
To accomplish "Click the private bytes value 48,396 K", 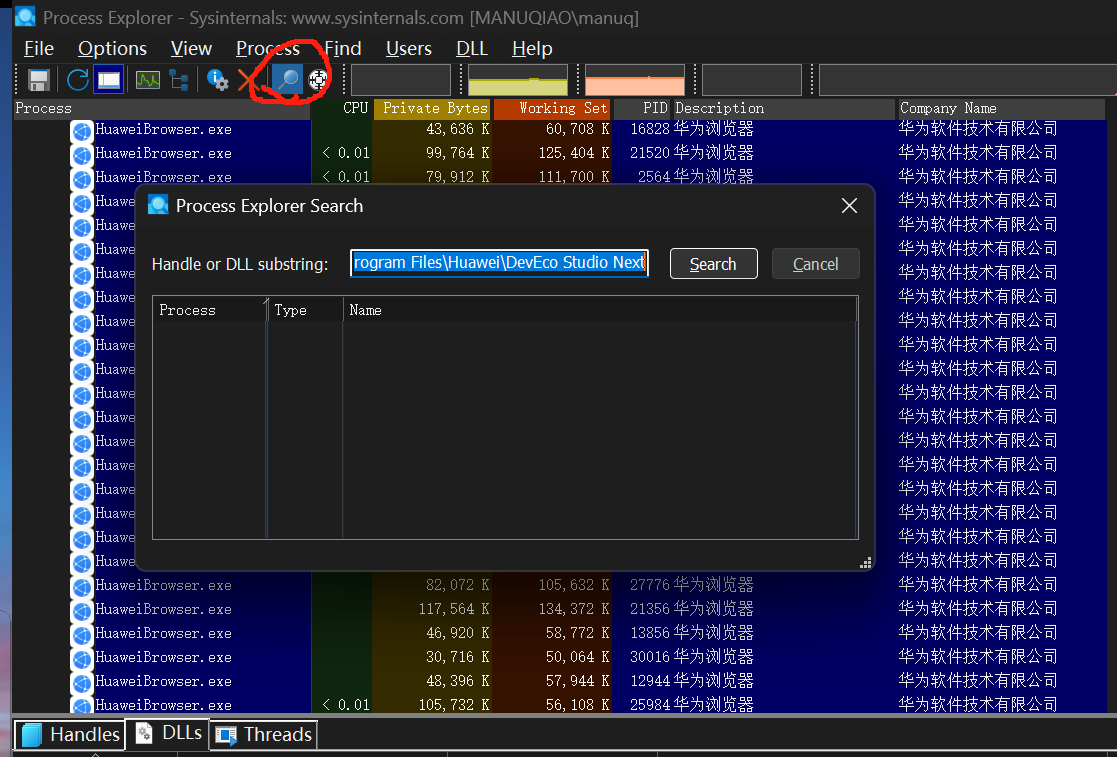I will pyautogui.click(x=457, y=682).
